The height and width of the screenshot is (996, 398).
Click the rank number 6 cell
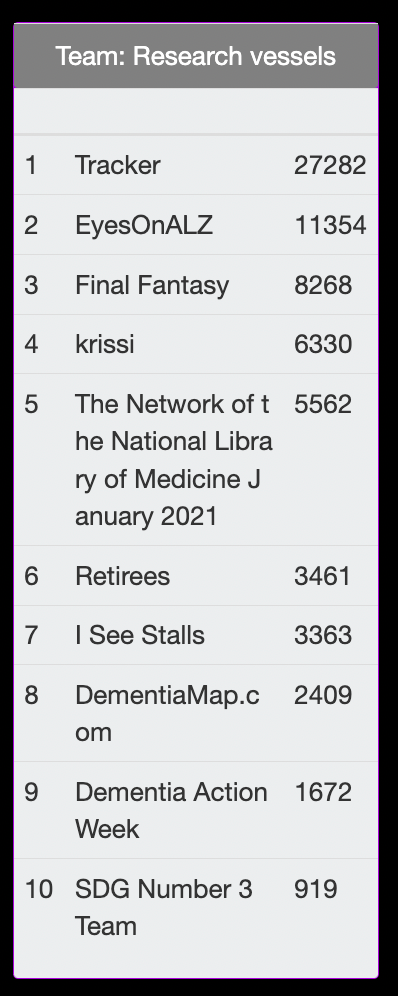click(x=31, y=575)
